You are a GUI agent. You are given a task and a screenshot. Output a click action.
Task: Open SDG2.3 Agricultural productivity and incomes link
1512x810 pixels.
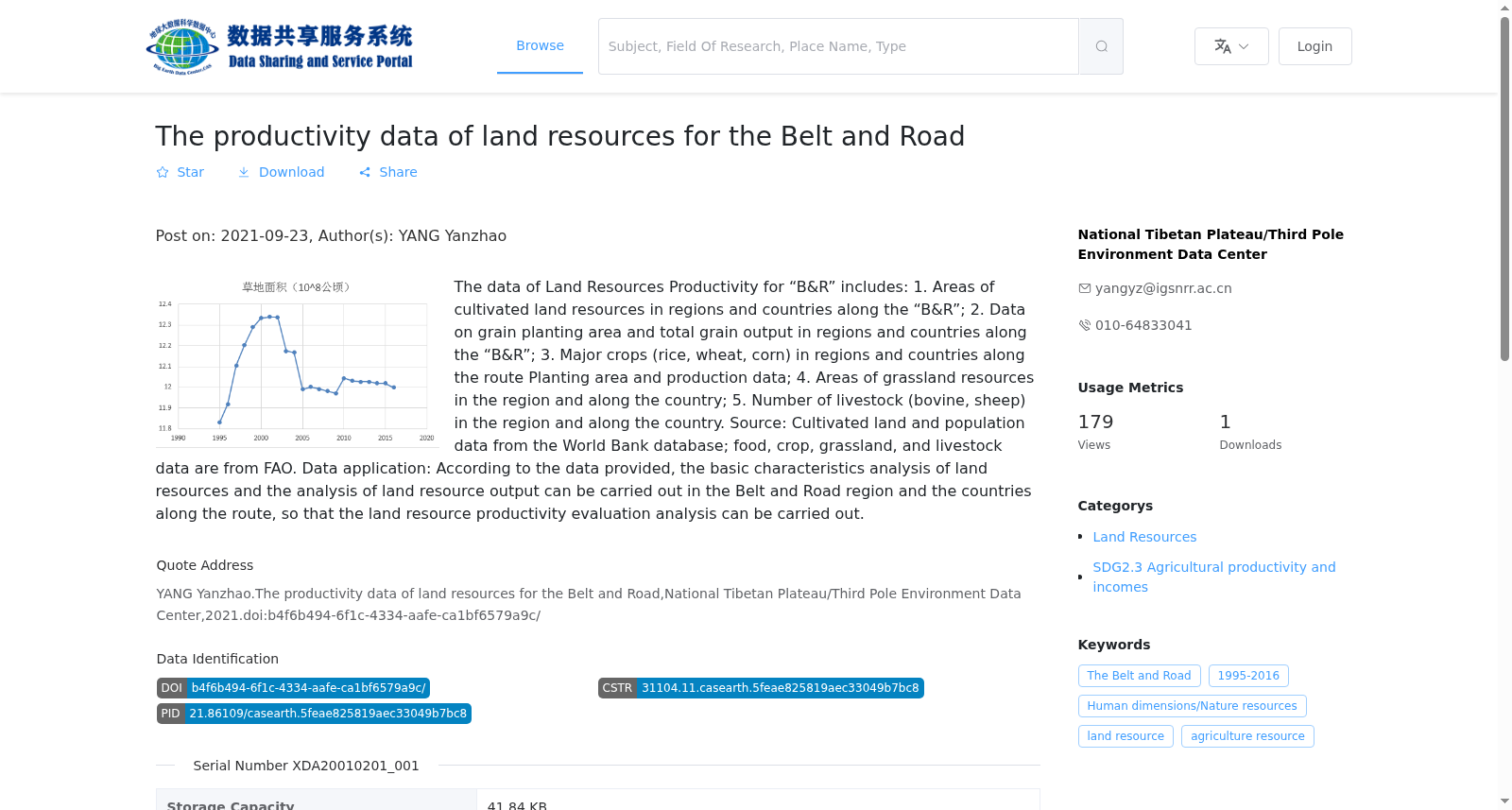point(1214,577)
